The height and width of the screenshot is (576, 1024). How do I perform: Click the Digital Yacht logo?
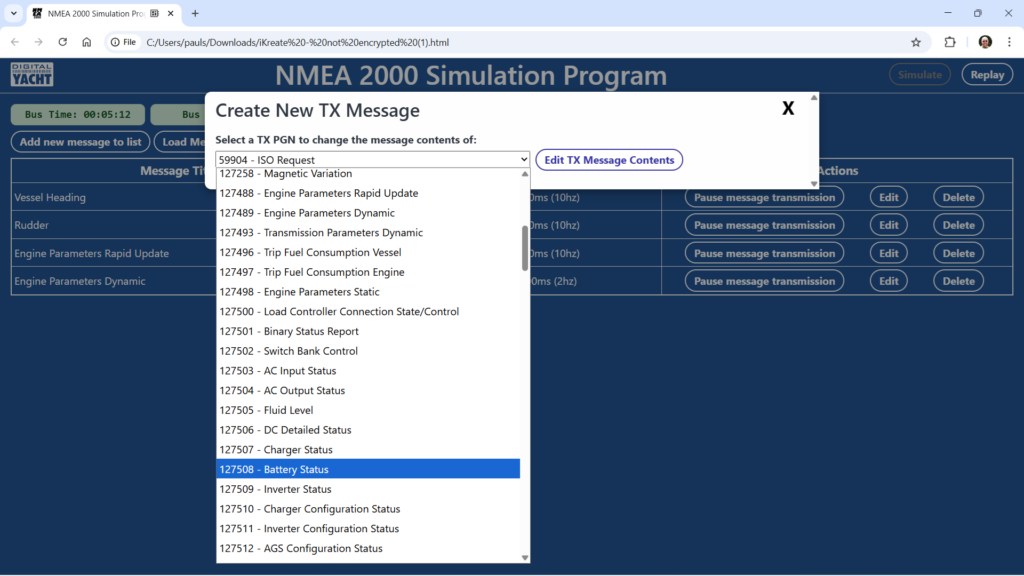pos(32,75)
